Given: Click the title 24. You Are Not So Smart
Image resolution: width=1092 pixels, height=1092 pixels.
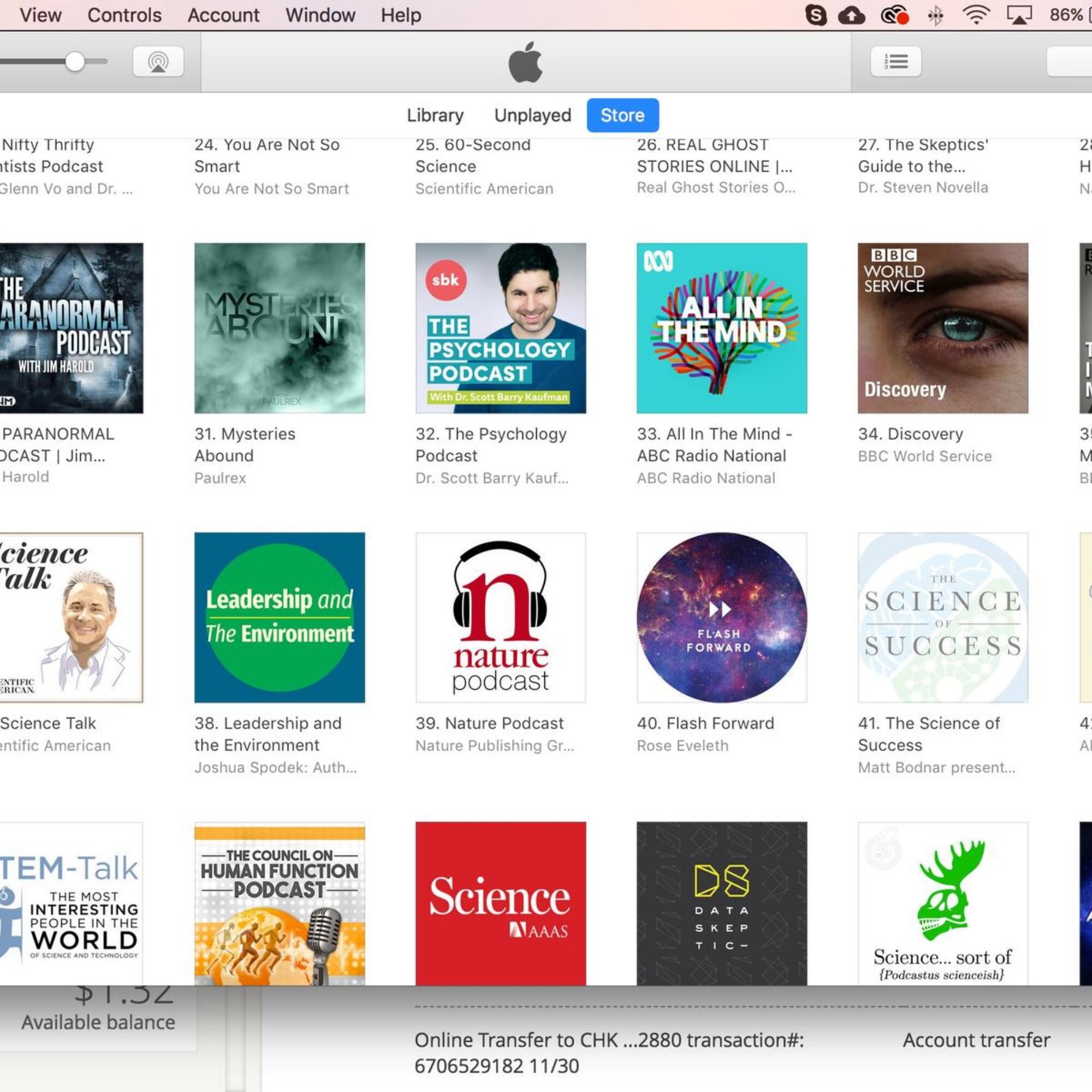Looking at the screenshot, I should tap(268, 156).
